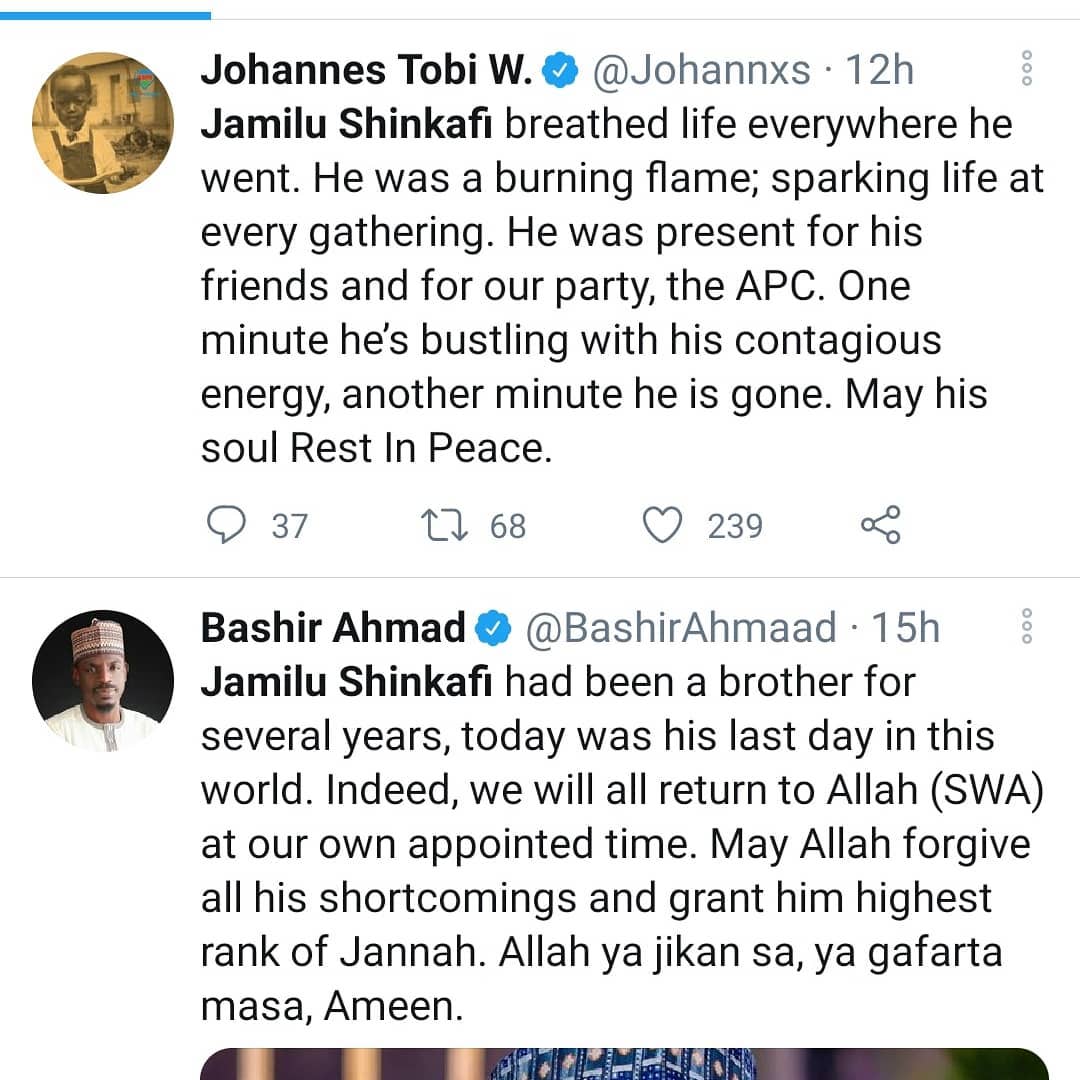The width and height of the screenshot is (1080, 1080).
Task: Open the @BashirAhmaad handle link
Action: point(680,628)
